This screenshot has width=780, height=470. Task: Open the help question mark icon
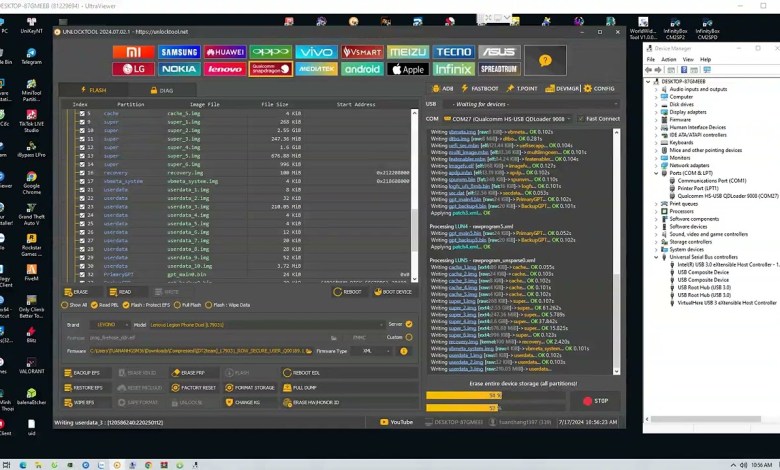[x=544, y=60]
